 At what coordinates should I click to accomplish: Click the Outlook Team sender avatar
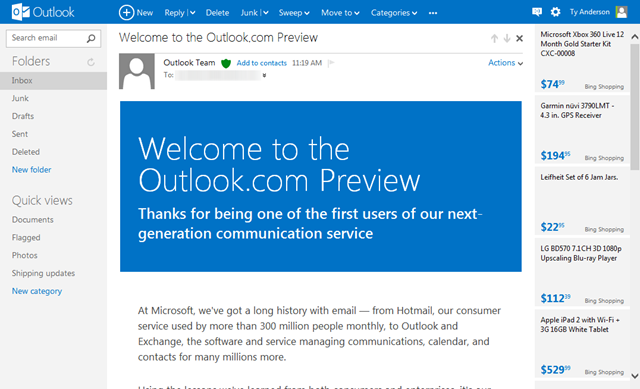tap(137, 71)
